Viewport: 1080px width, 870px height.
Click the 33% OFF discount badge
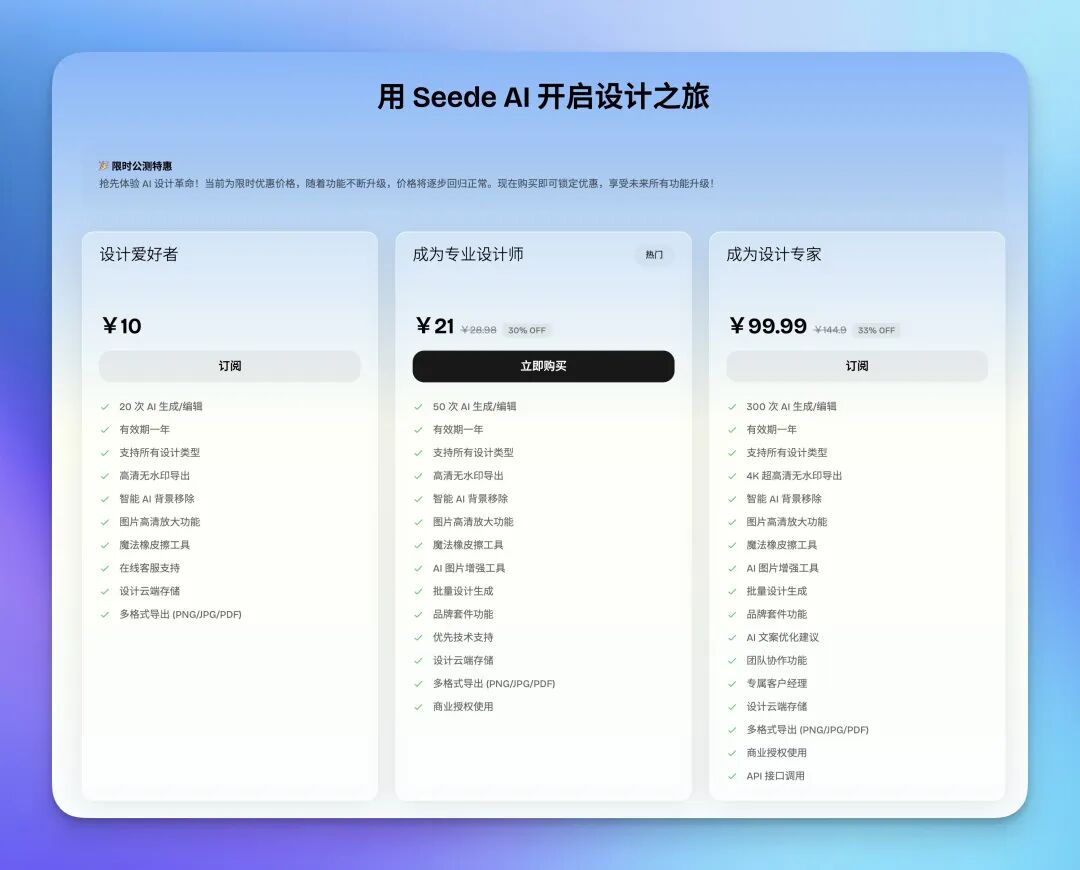point(876,331)
